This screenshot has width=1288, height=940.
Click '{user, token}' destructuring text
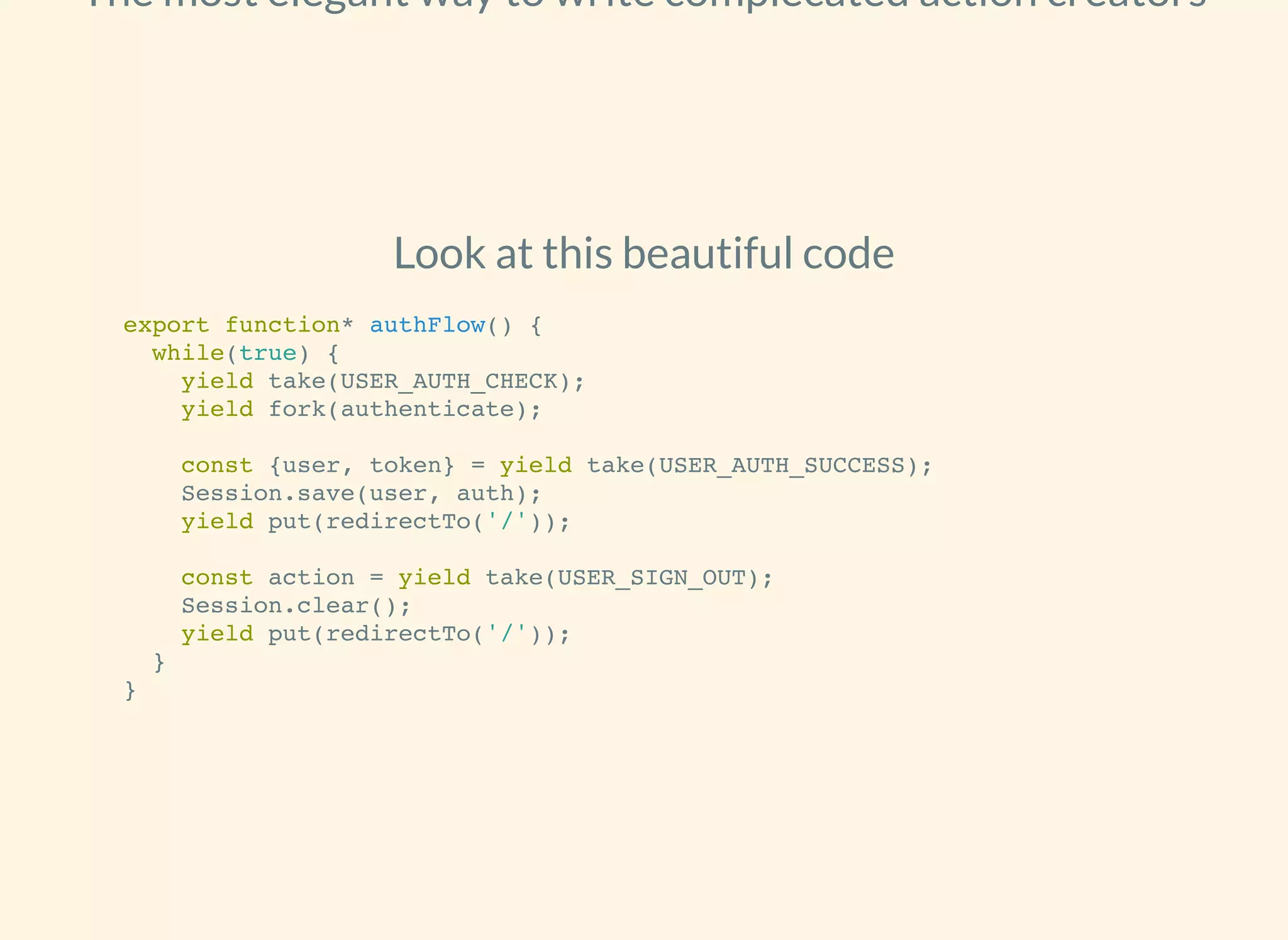tap(362, 466)
